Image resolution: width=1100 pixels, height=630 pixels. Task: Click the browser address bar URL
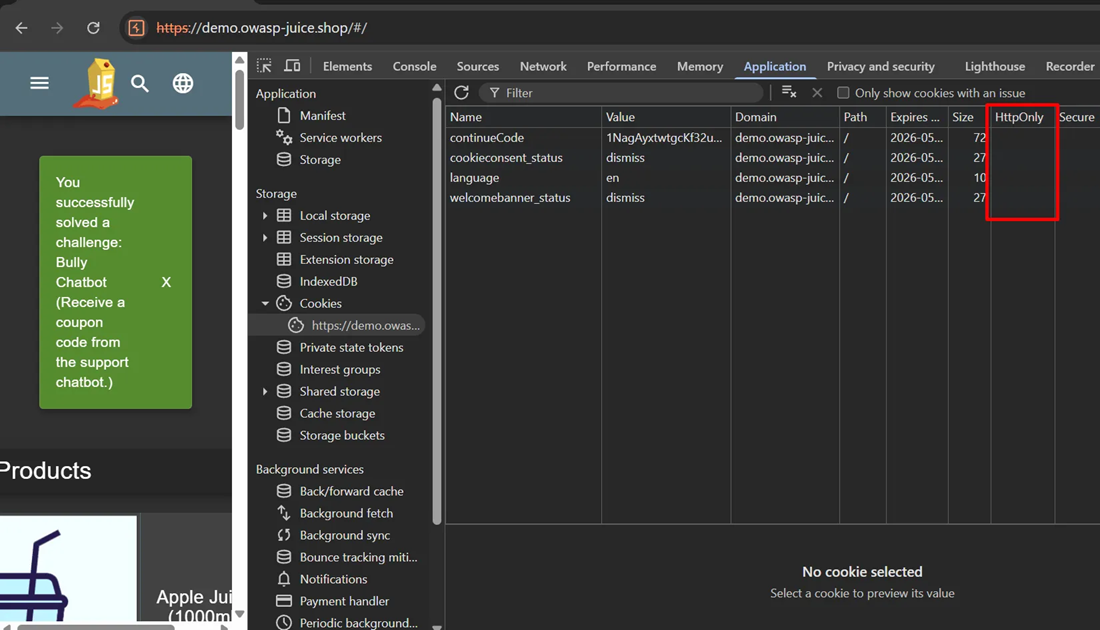(262, 28)
